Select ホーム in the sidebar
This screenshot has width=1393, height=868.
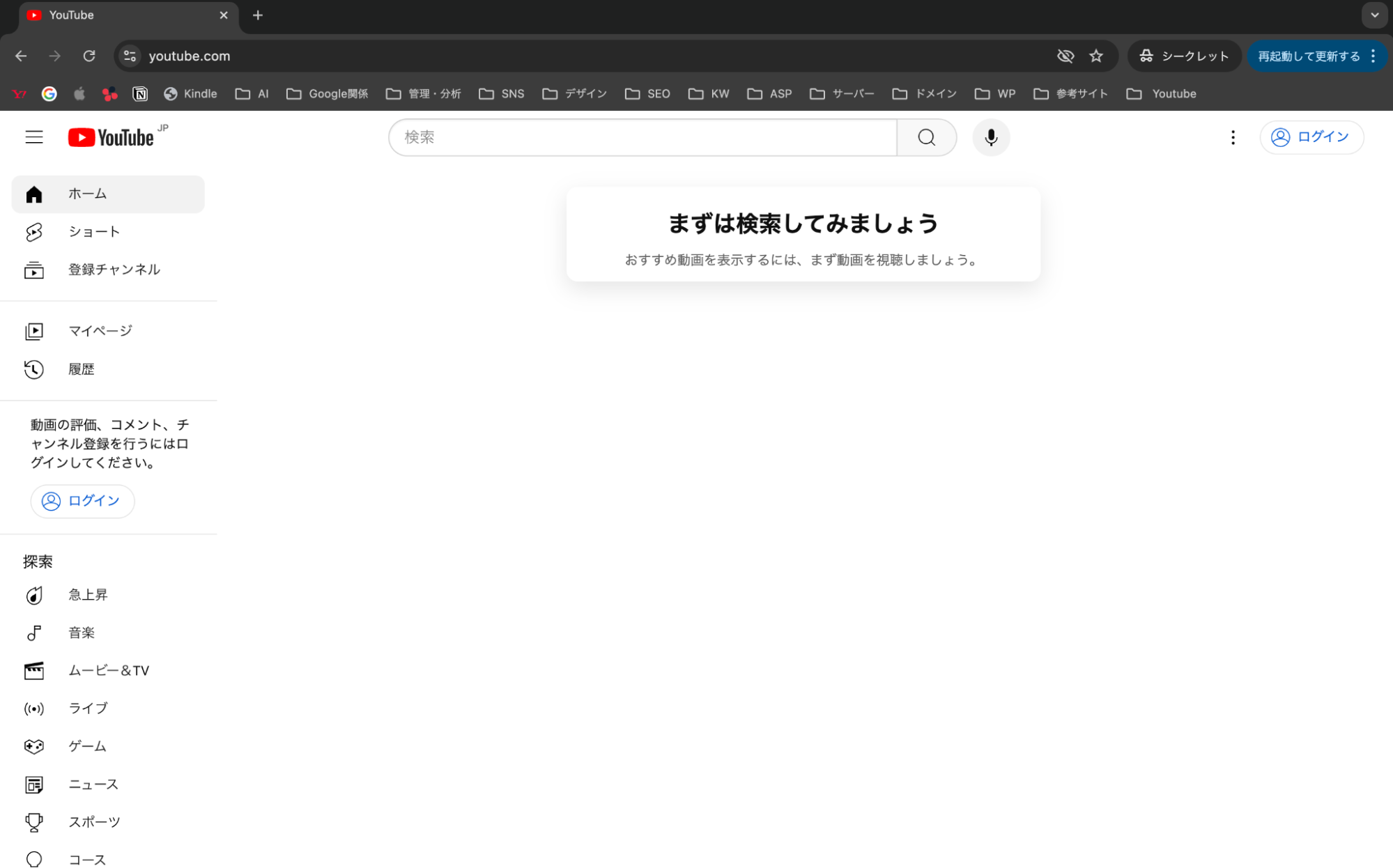point(87,194)
